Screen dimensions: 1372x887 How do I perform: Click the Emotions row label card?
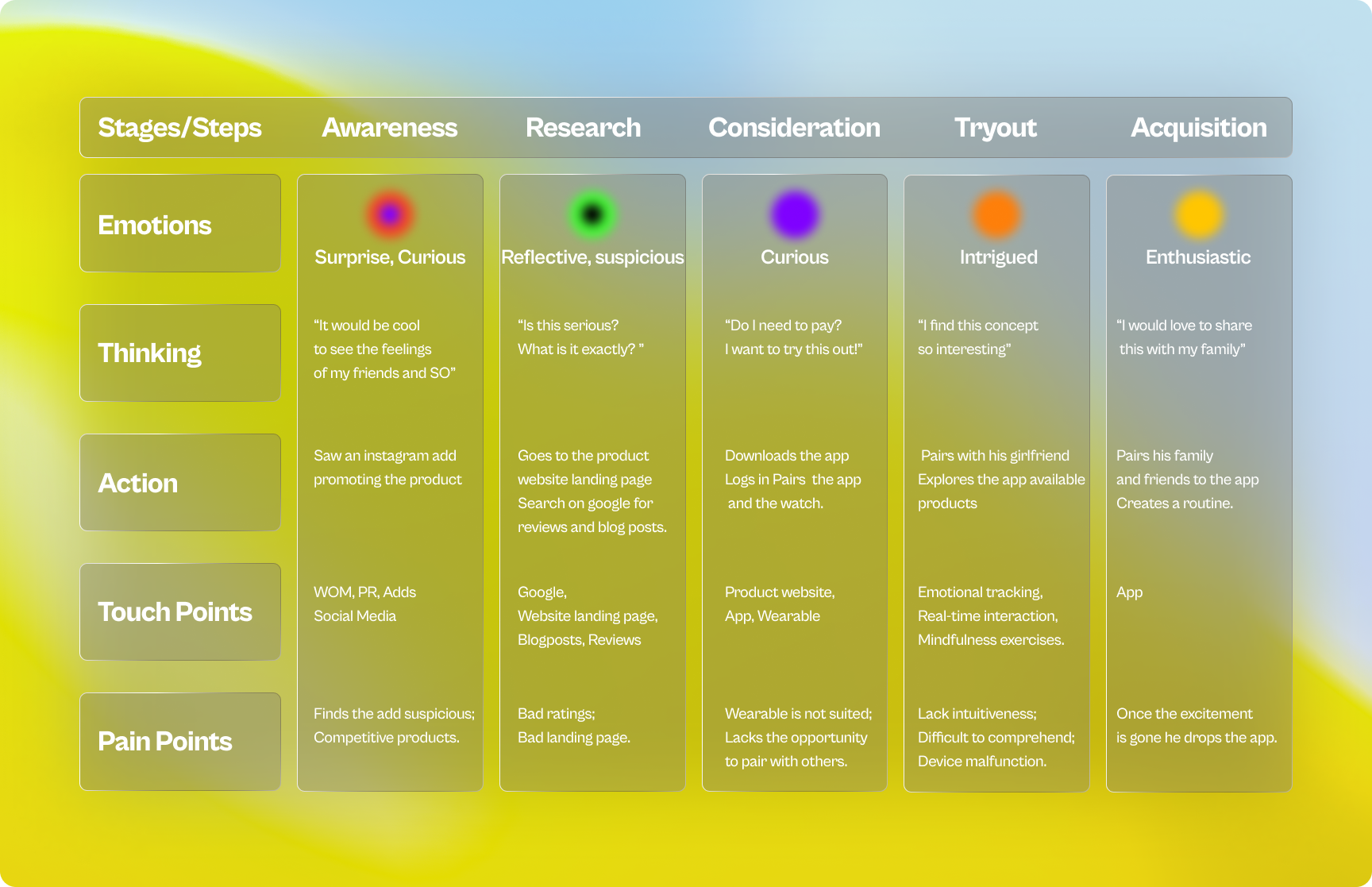180,223
